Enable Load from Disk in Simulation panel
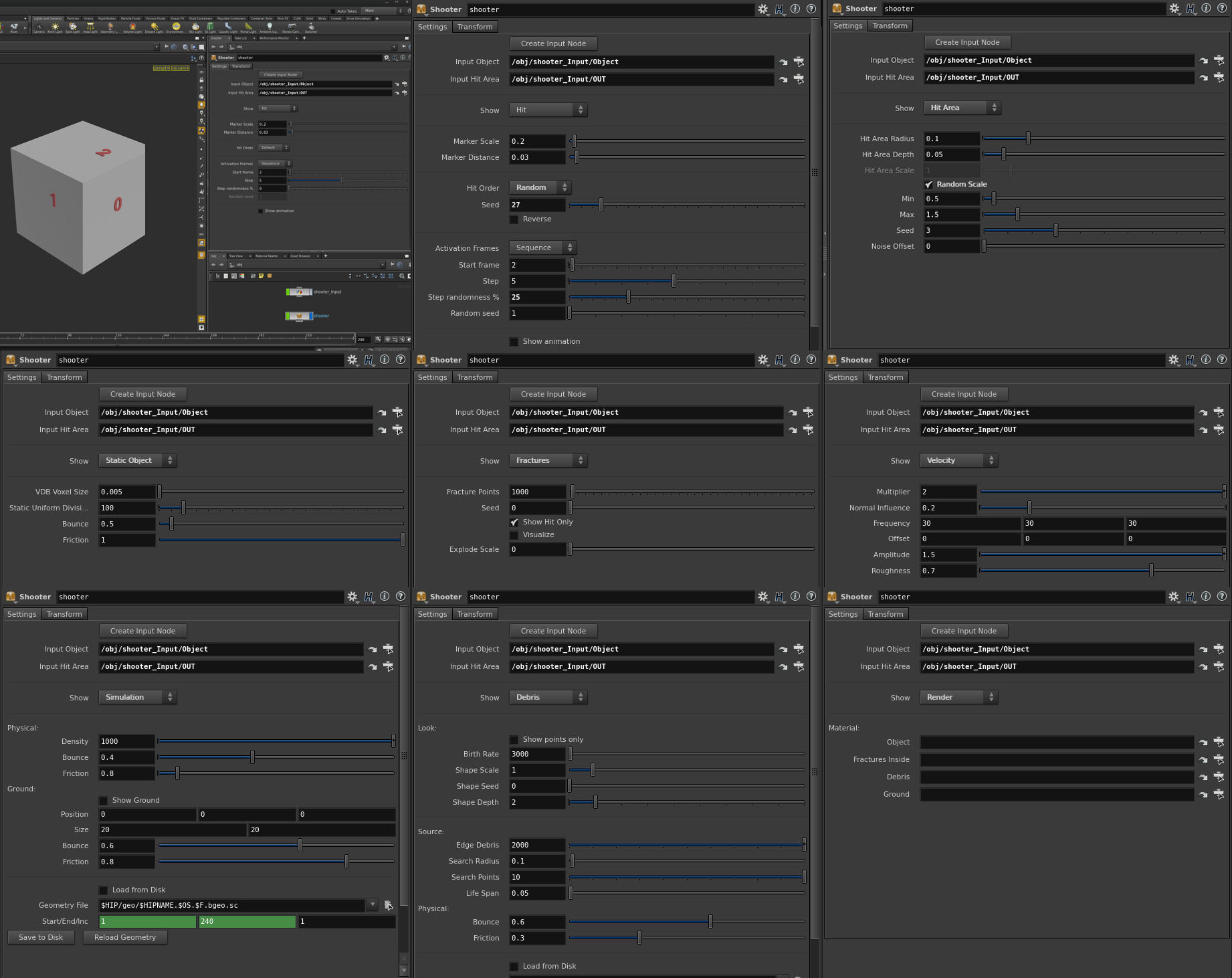This screenshot has height=978, width=1232. click(103, 890)
